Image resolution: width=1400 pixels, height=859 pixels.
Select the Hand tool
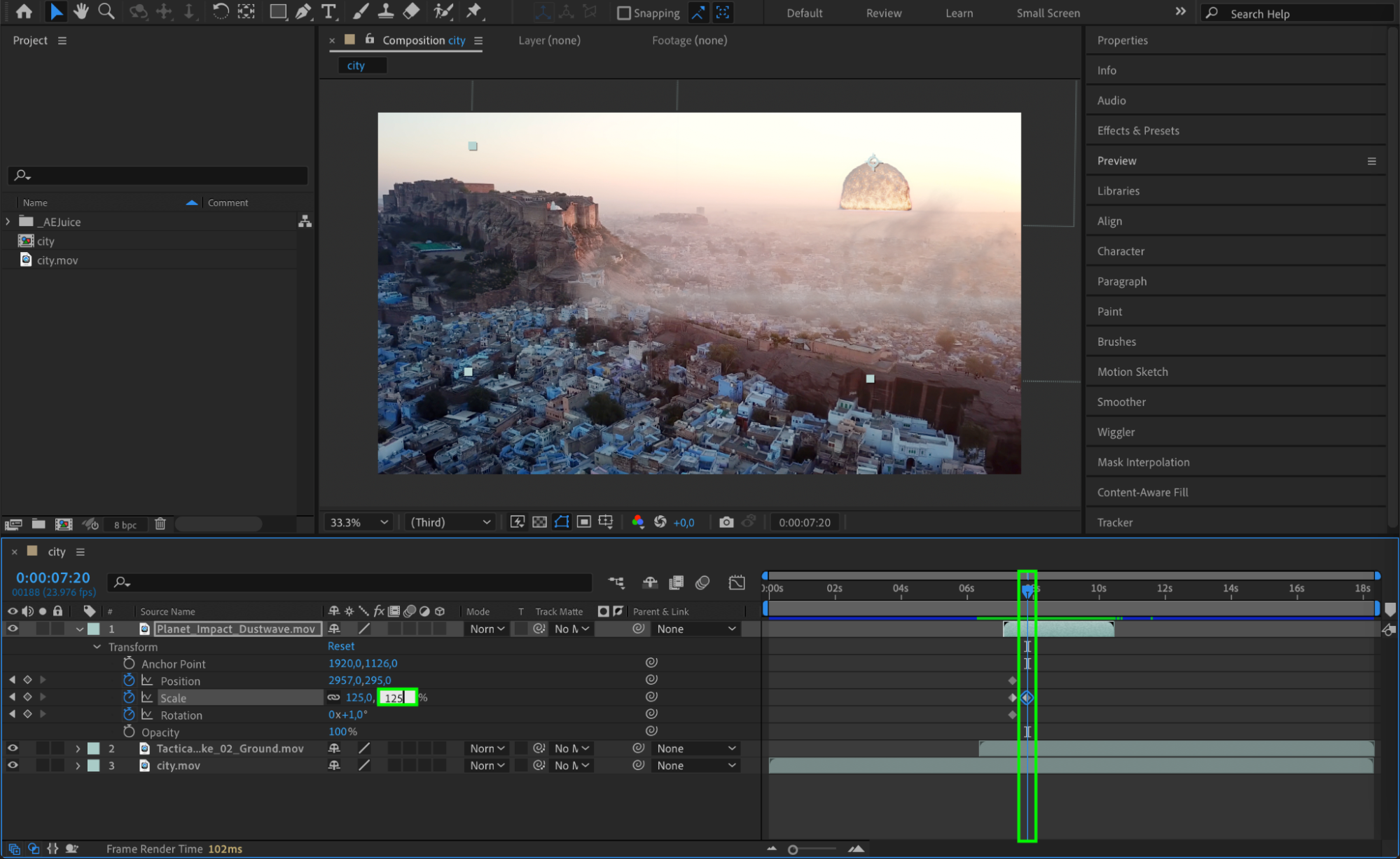click(81, 11)
